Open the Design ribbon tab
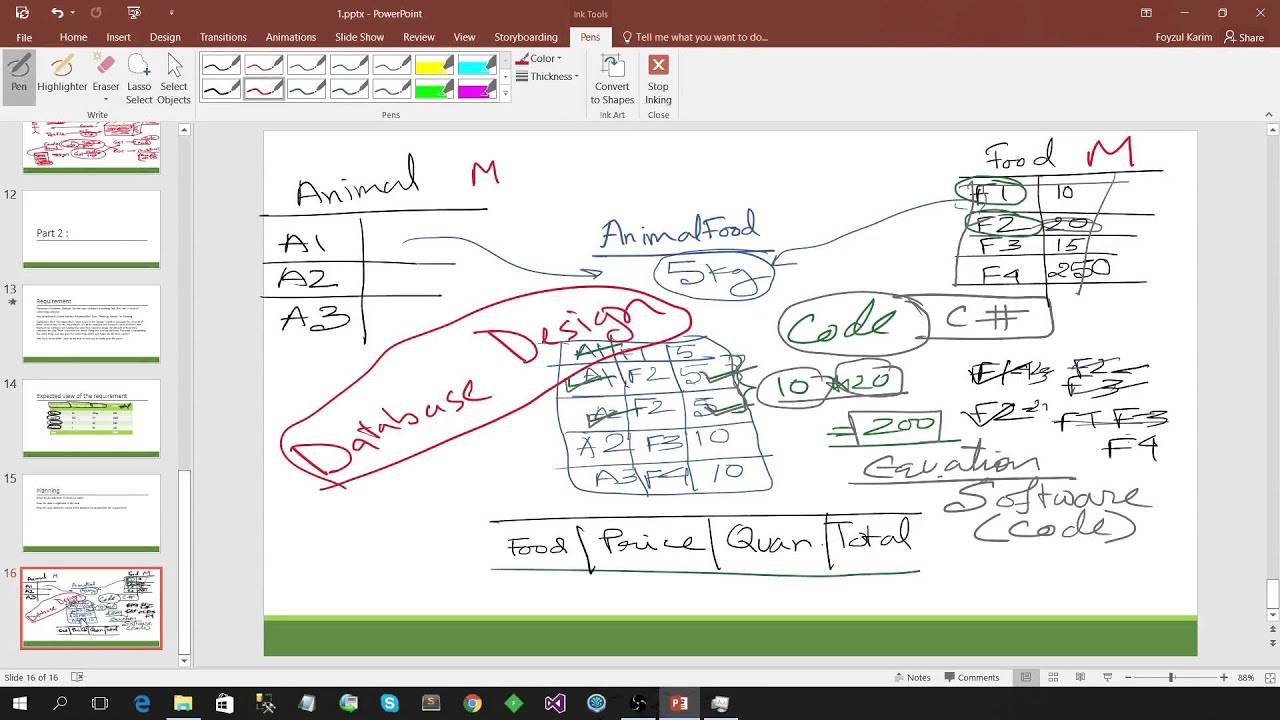 click(165, 37)
